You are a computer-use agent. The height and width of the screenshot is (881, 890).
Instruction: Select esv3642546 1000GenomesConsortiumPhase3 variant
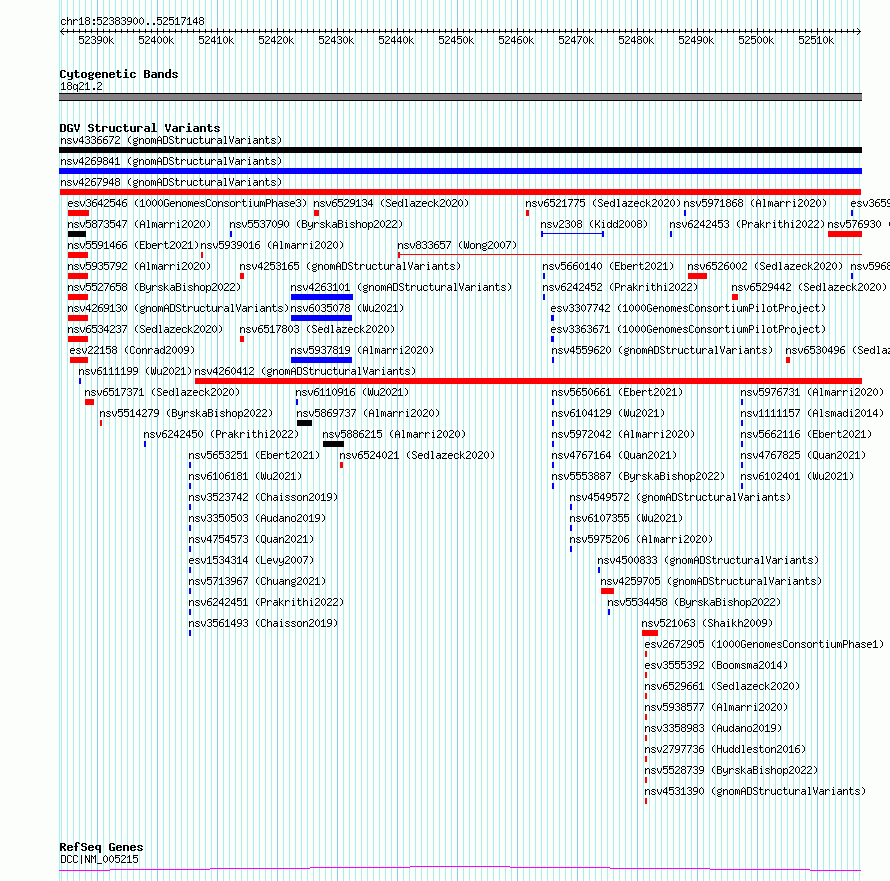(187, 203)
